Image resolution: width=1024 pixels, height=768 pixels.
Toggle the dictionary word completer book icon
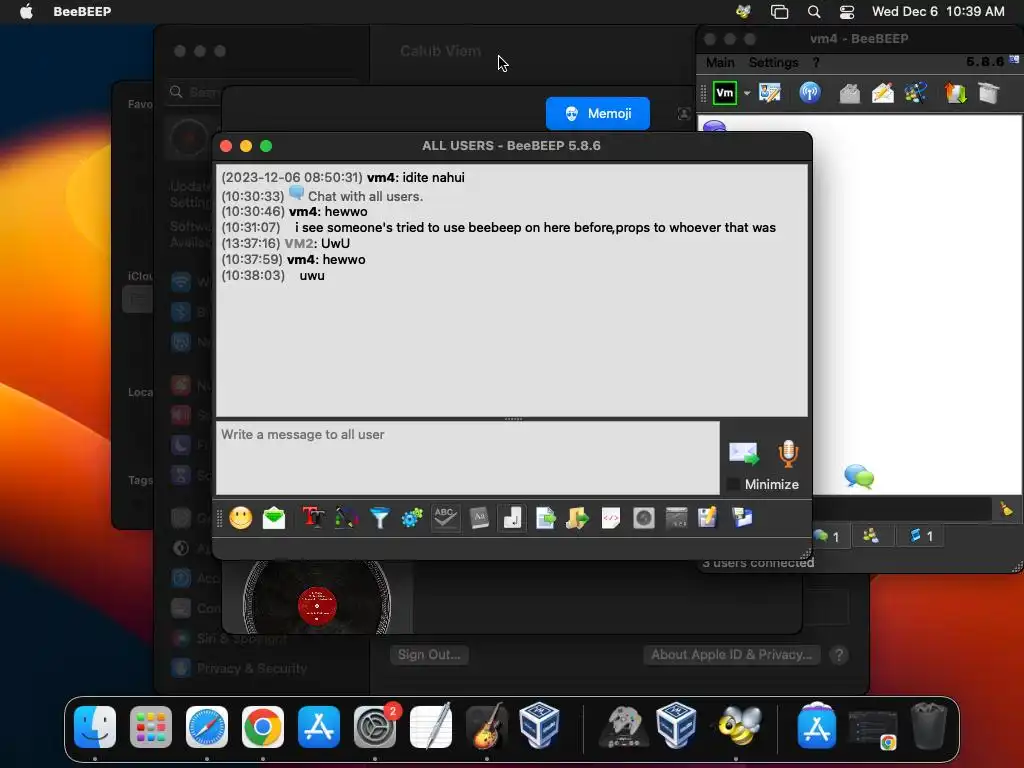pos(479,519)
